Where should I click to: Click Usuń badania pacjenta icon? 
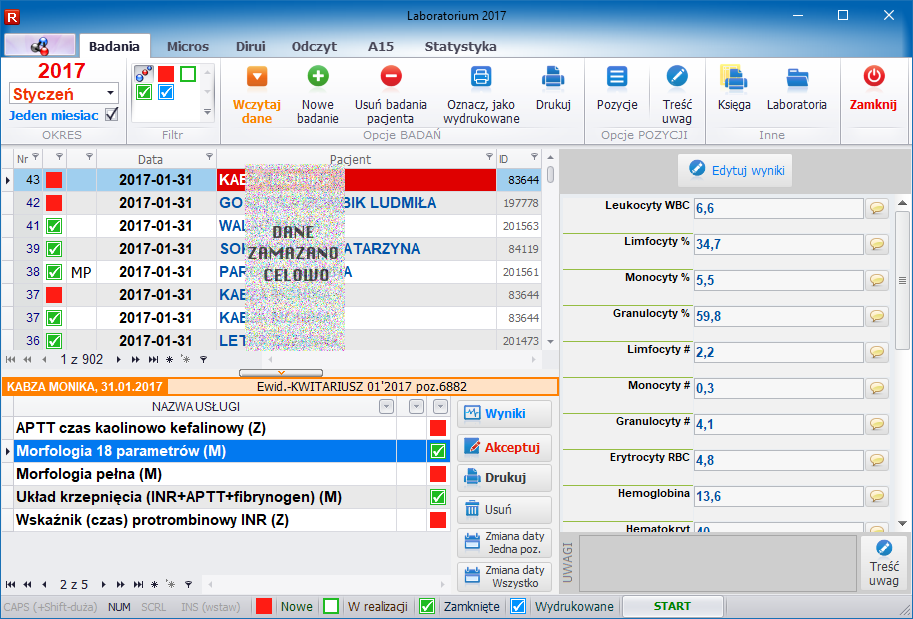[x=391, y=77]
